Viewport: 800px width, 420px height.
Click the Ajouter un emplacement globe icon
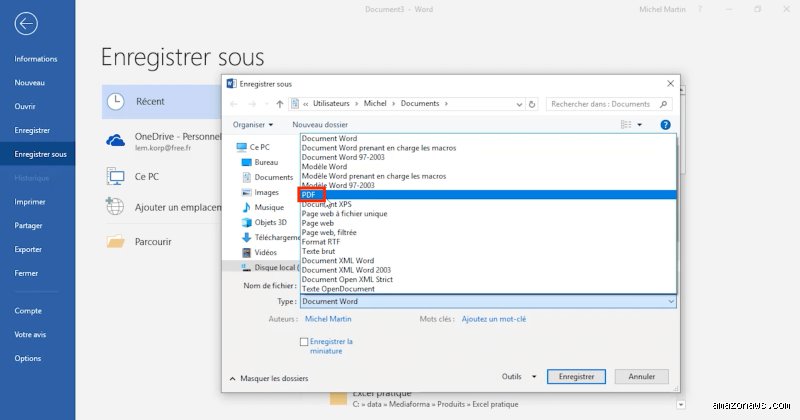click(x=115, y=207)
